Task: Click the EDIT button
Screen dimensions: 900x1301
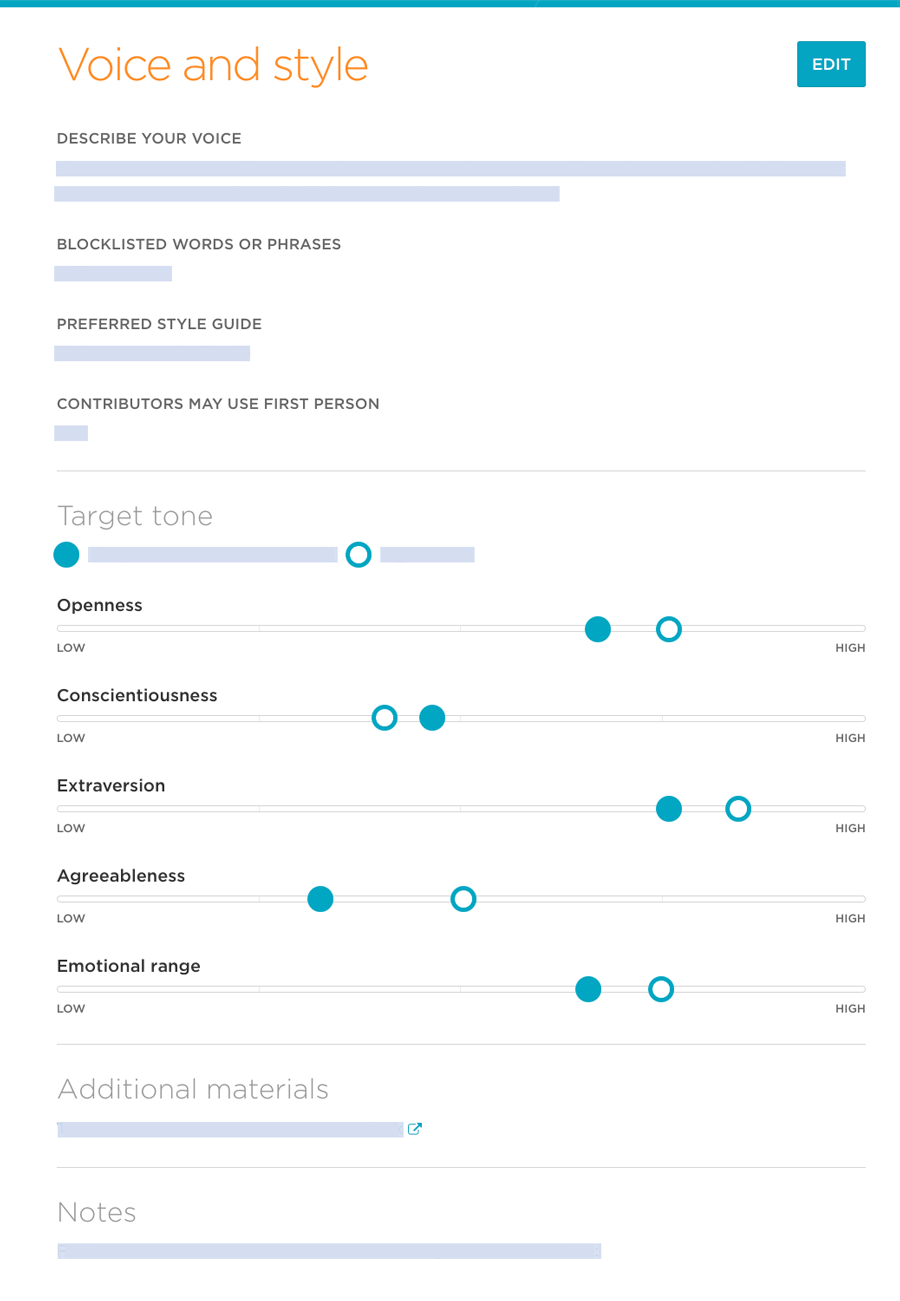Action: 831,64
